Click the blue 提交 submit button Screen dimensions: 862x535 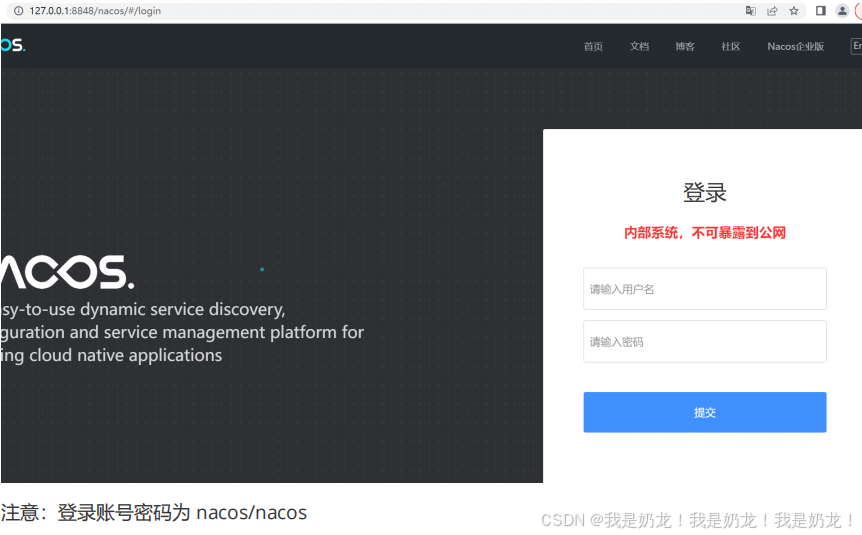point(705,412)
